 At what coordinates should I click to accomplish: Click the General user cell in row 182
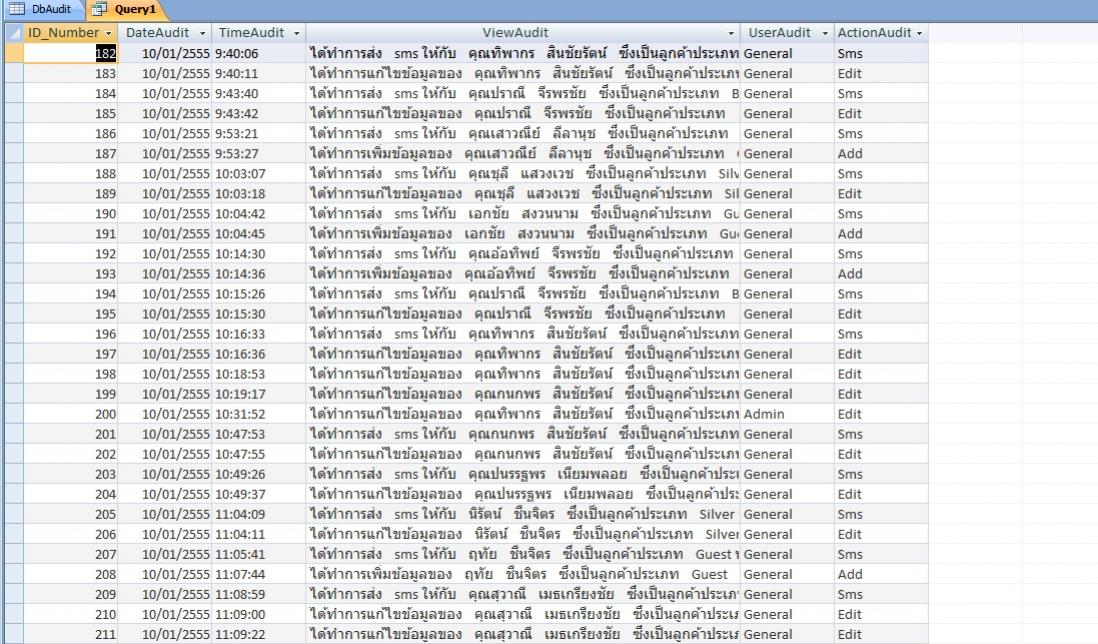(786, 53)
